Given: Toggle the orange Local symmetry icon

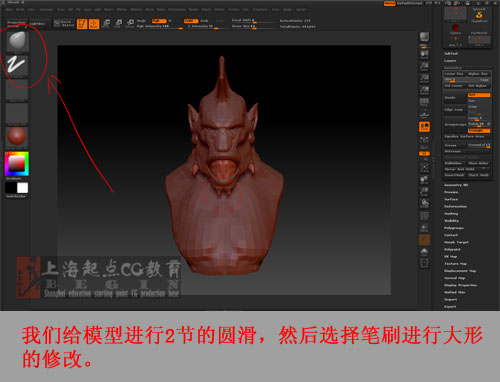Looking at the screenshot, I should tap(424, 127).
